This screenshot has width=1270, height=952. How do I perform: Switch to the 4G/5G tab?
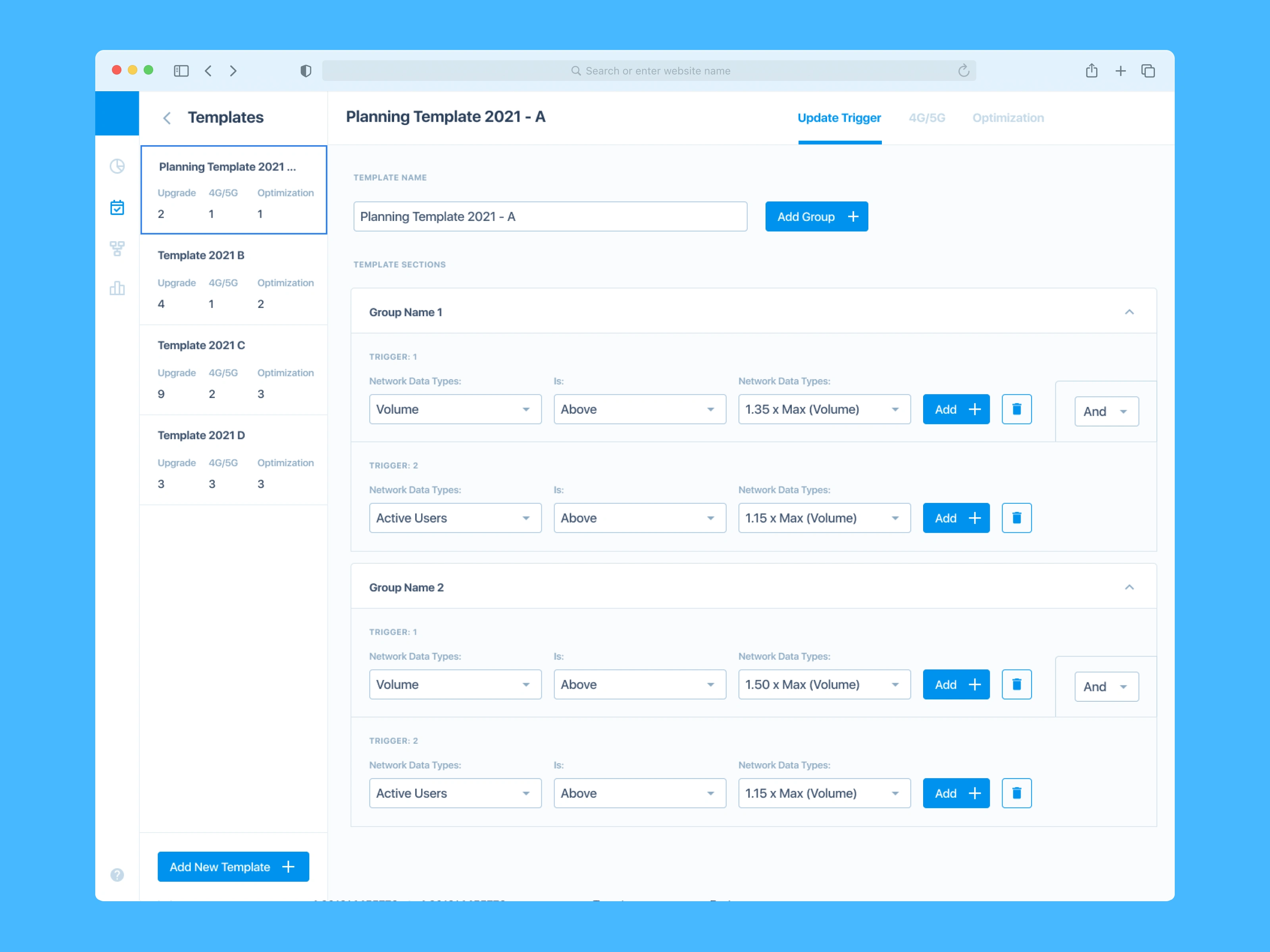pos(927,118)
